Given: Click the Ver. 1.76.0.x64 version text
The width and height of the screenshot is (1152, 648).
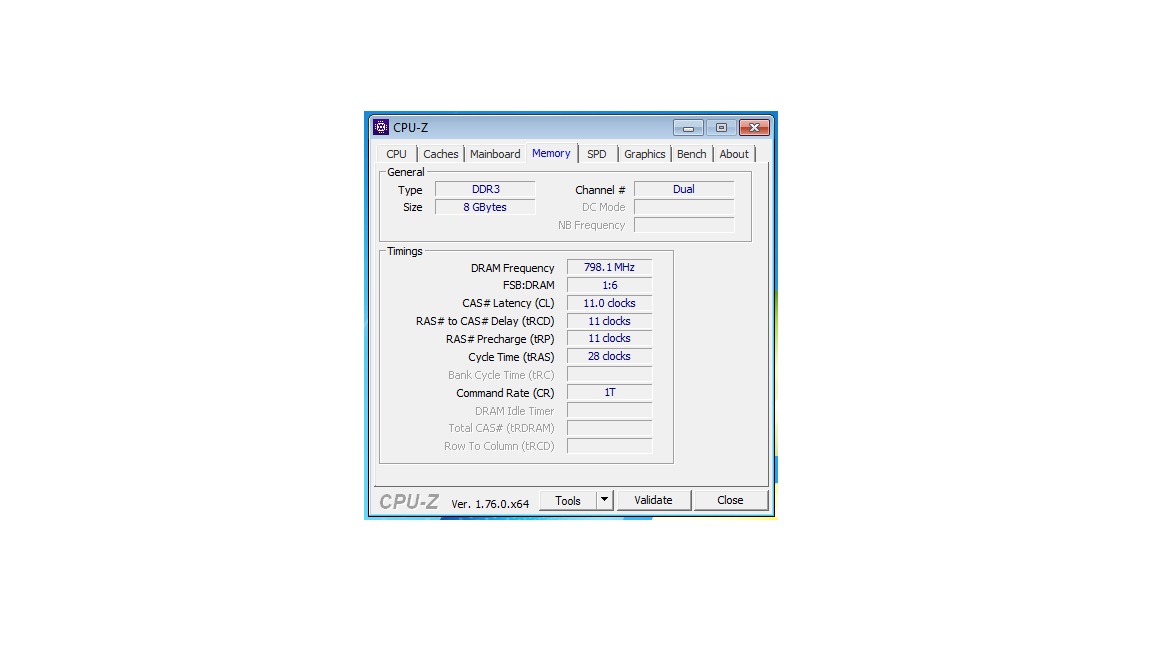Looking at the screenshot, I should point(490,504).
